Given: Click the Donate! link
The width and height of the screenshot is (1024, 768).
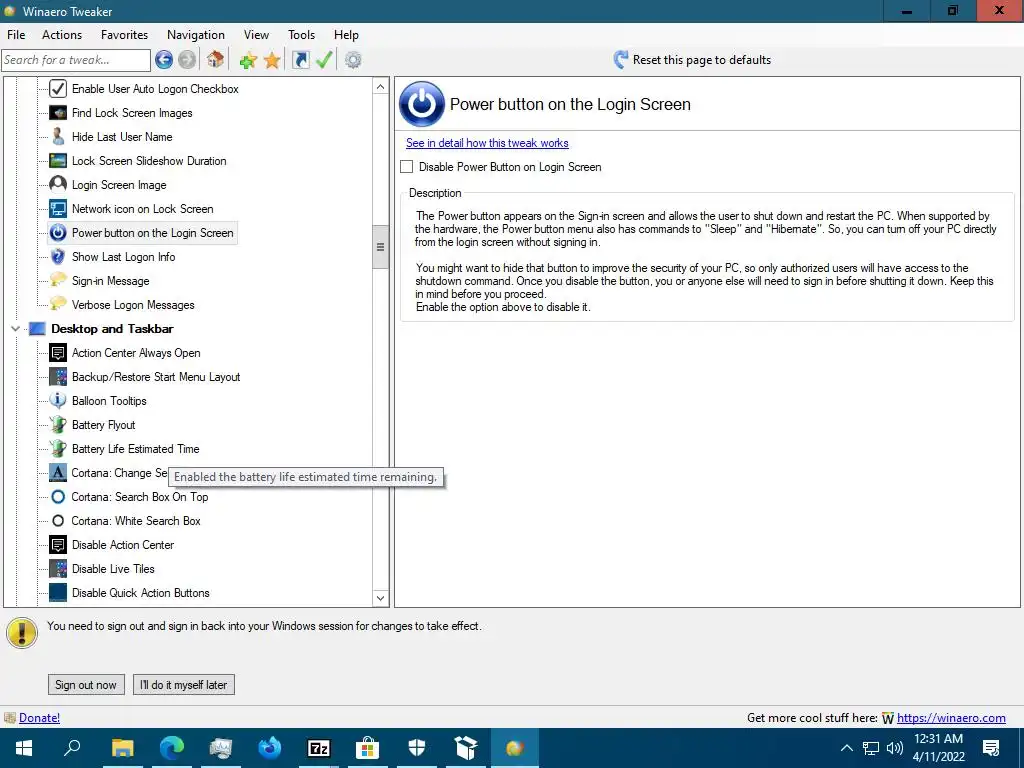Looking at the screenshot, I should click(x=39, y=718).
